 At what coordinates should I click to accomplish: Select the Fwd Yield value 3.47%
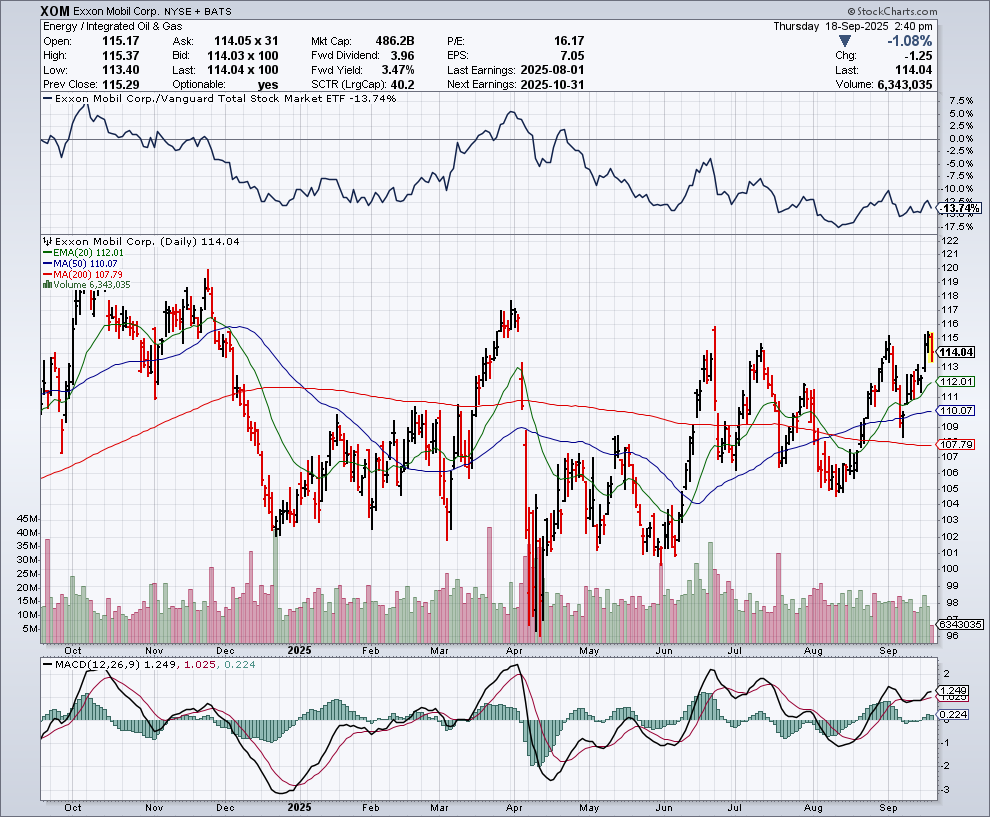coord(398,70)
